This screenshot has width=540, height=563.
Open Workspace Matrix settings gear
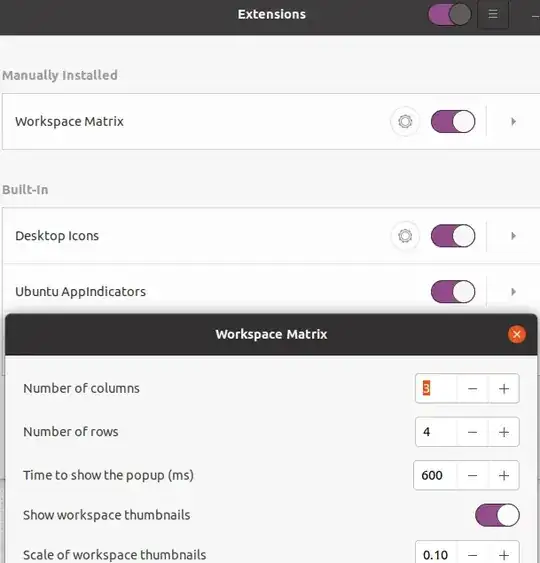point(405,121)
